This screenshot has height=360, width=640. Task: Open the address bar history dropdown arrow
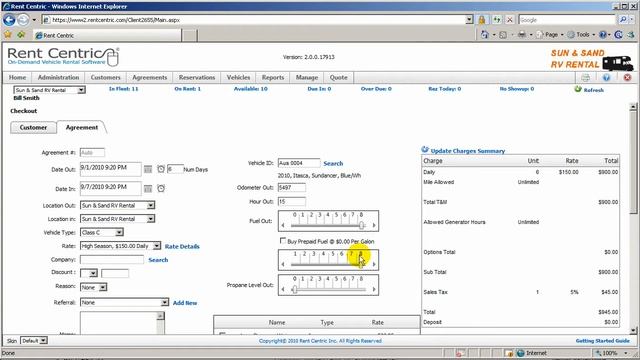click(469, 20)
